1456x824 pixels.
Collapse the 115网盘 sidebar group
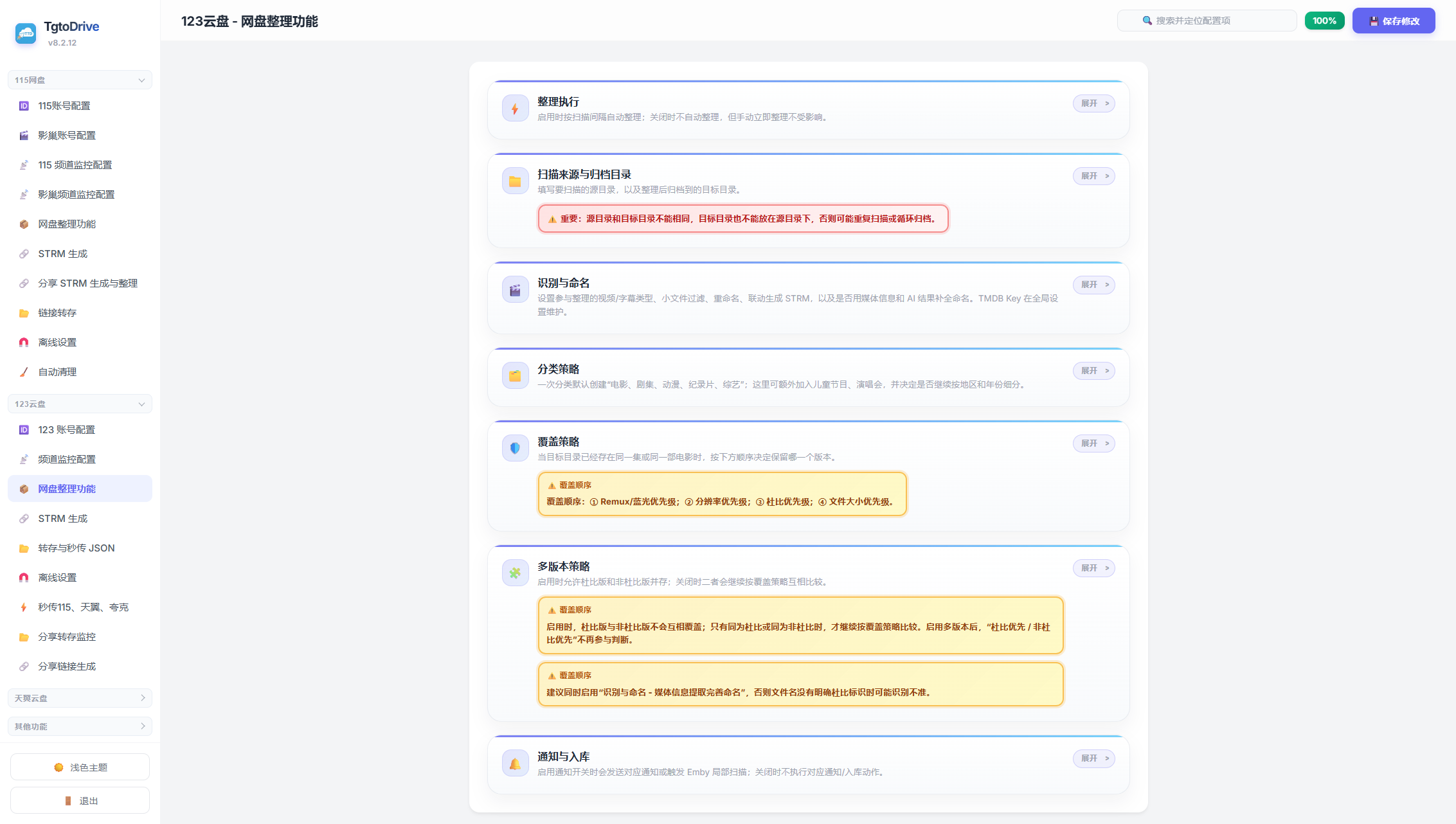point(80,80)
